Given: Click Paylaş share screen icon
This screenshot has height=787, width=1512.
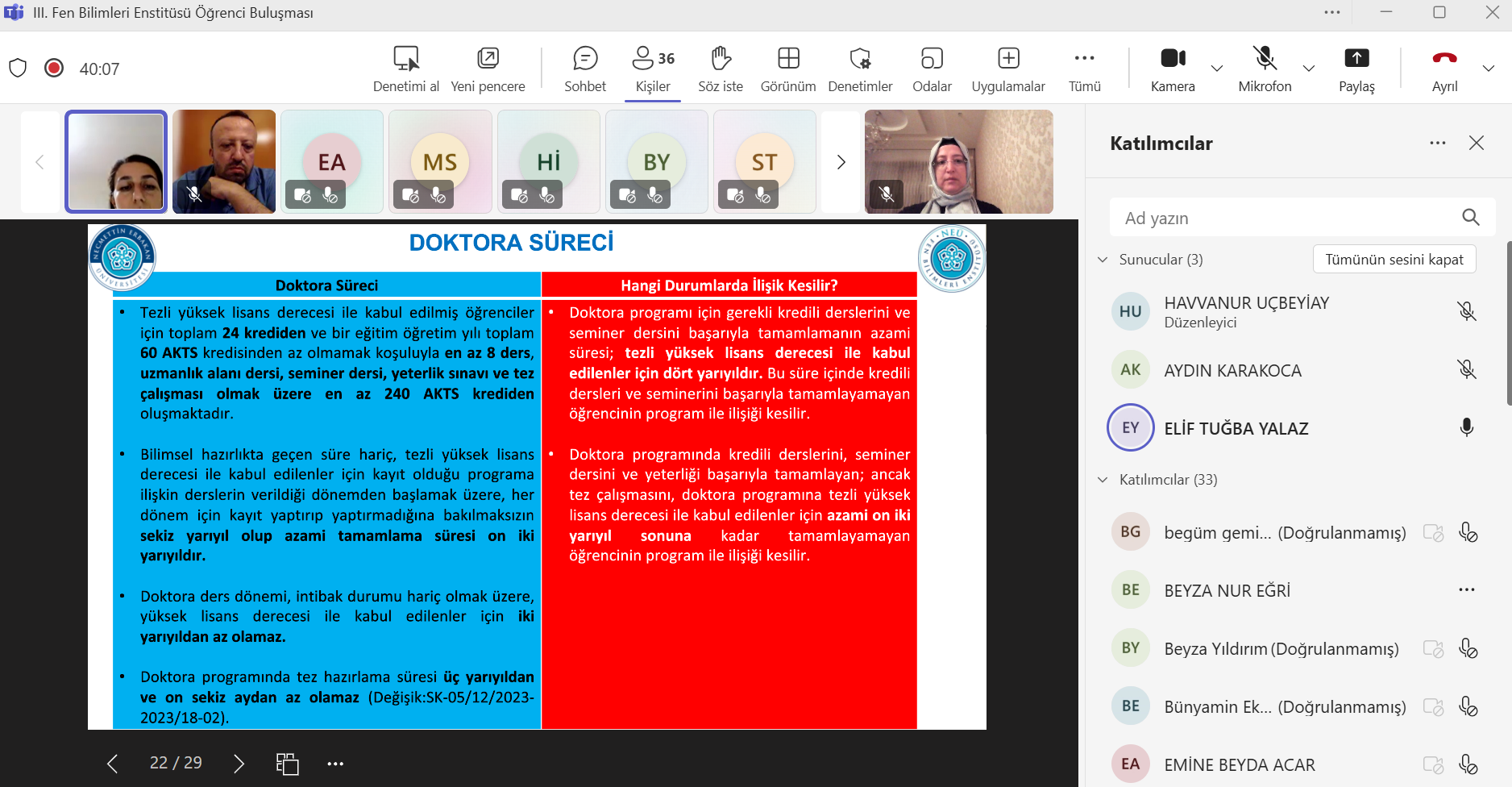Looking at the screenshot, I should click(1356, 59).
